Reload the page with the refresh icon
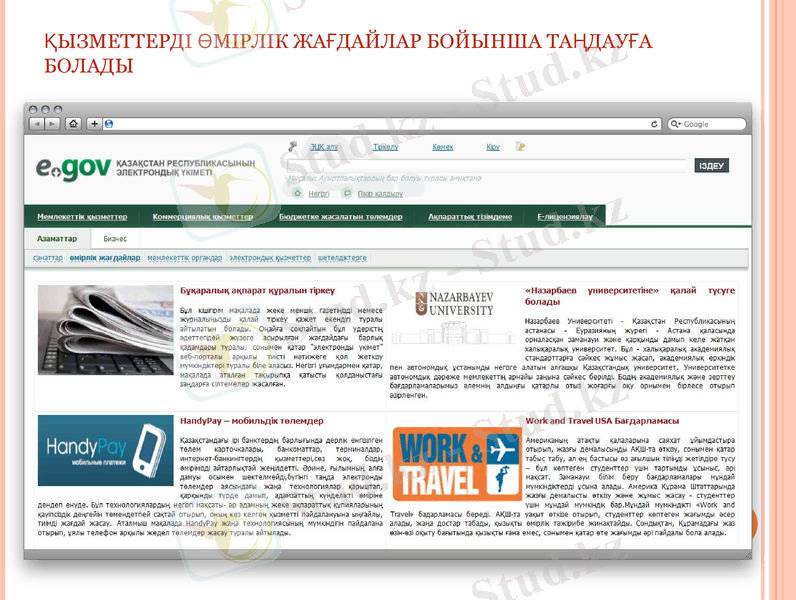The image size is (796, 600). click(x=654, y=124)
